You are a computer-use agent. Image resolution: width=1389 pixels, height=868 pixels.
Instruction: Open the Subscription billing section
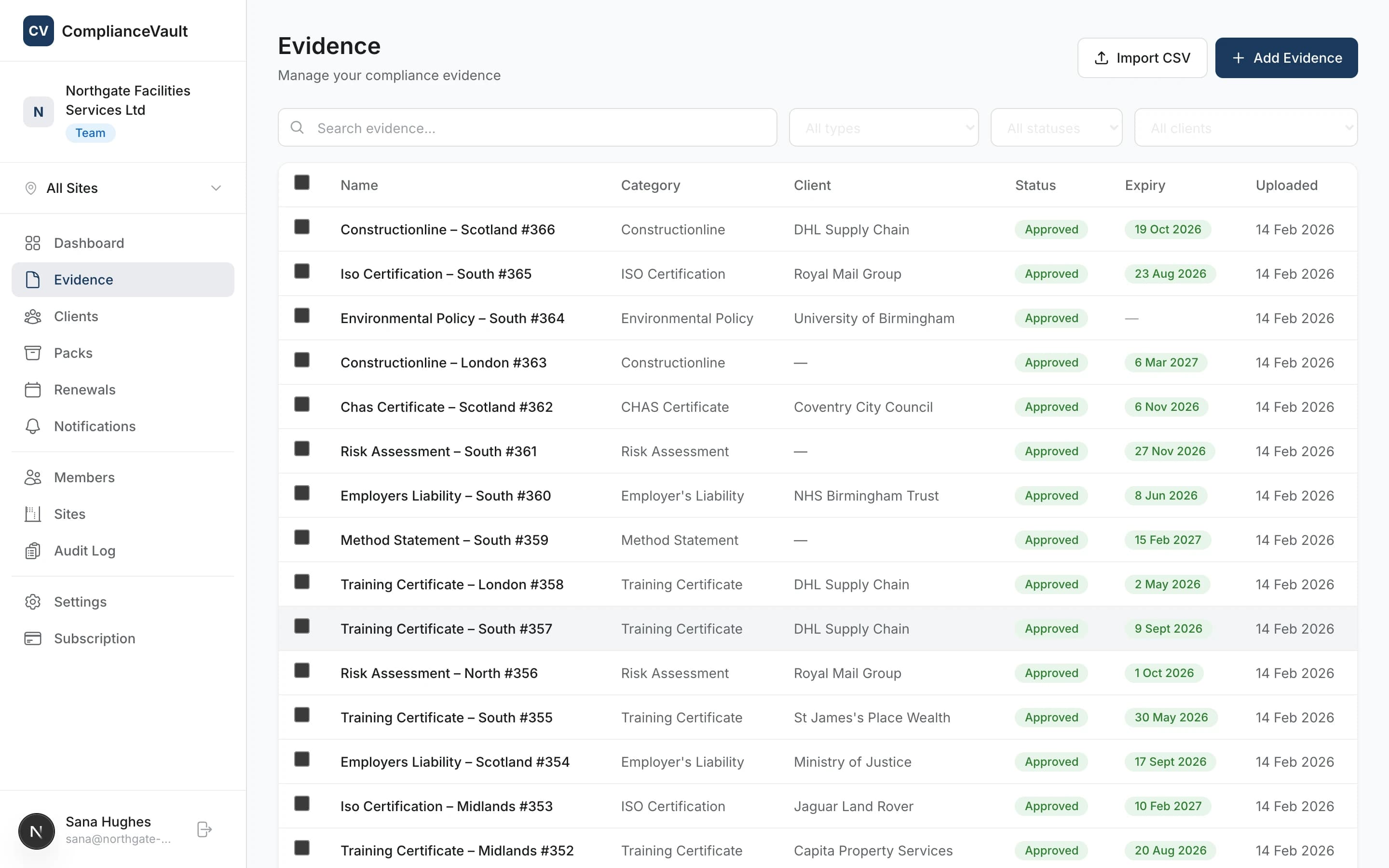tap(94, 638)
